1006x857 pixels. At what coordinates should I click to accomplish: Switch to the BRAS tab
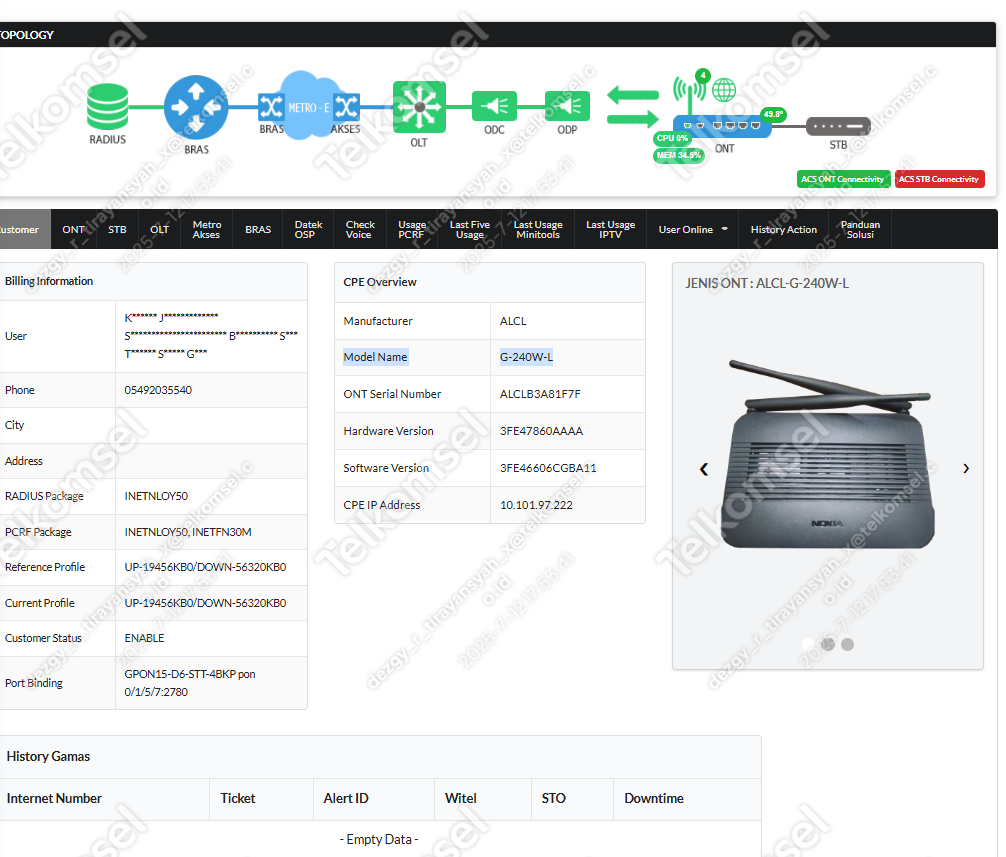click(258, 230)
